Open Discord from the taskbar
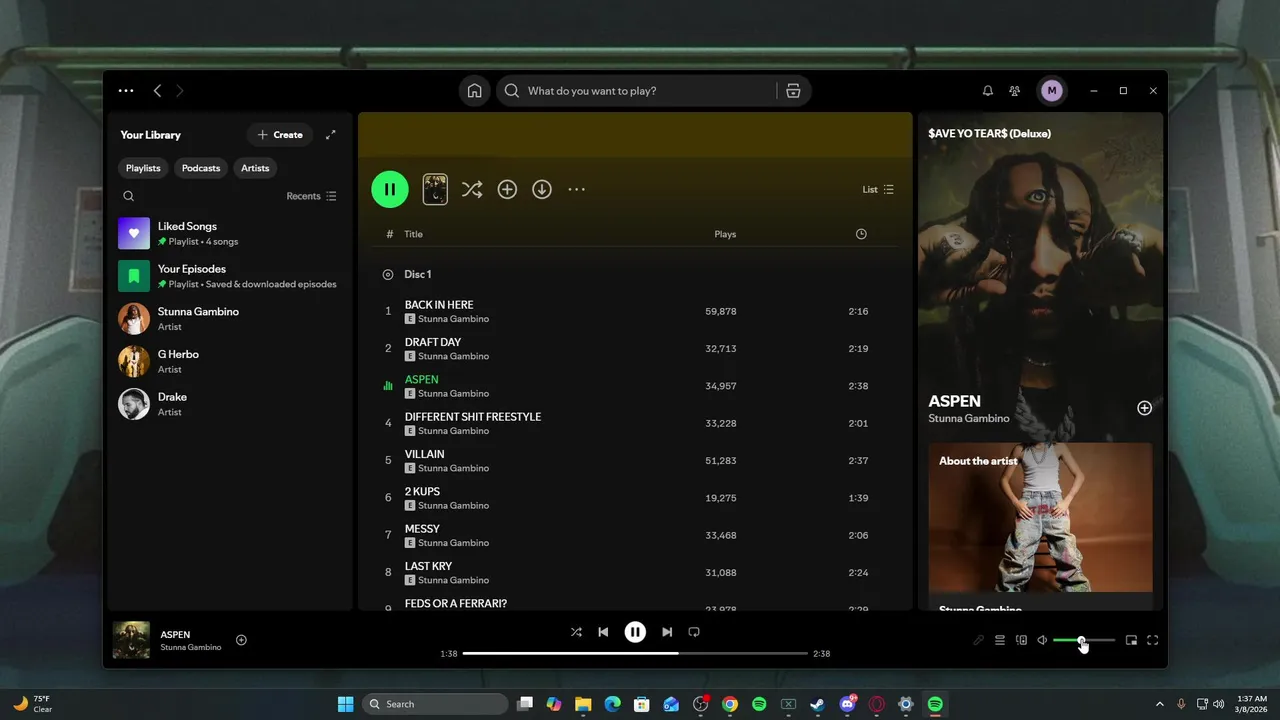Viewport: 1280px width, 720px height. (847, 704)
